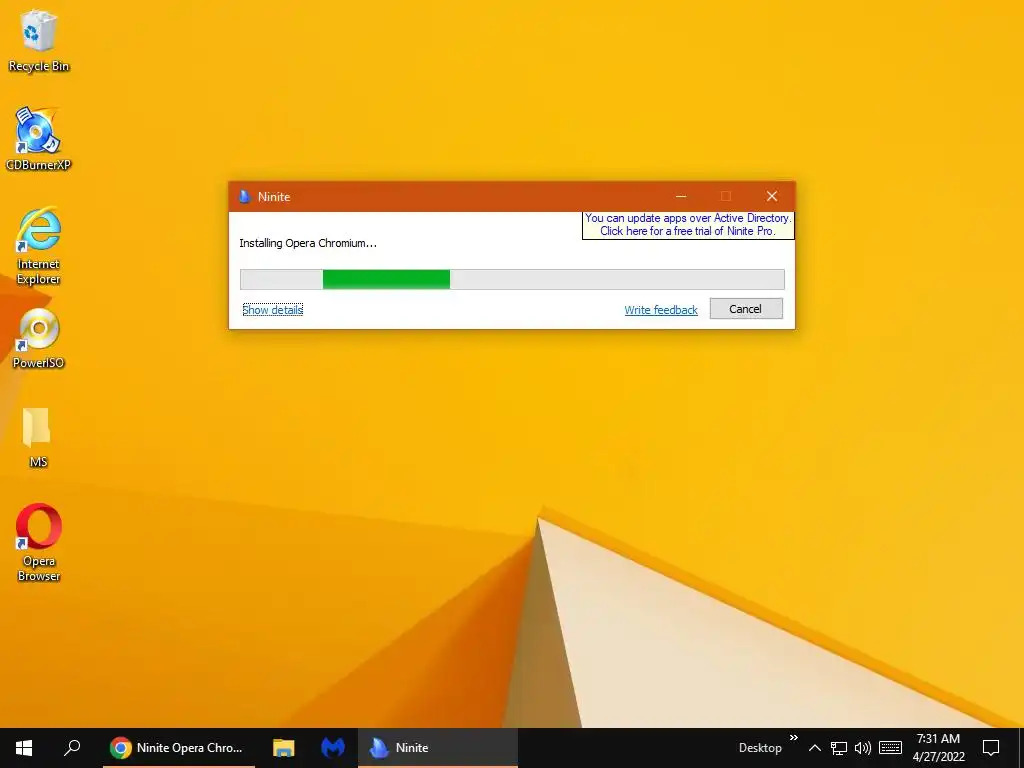1024x768 pixels.
Task: Cancel the Ninite installation
Action: point(746,309)
